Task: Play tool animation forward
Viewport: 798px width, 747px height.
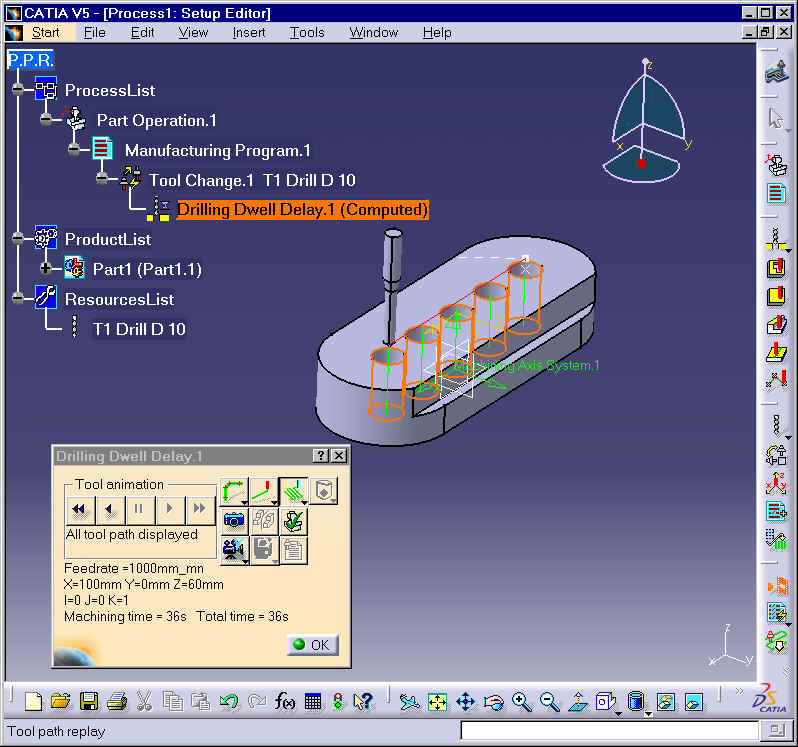Action: (170, 508)
